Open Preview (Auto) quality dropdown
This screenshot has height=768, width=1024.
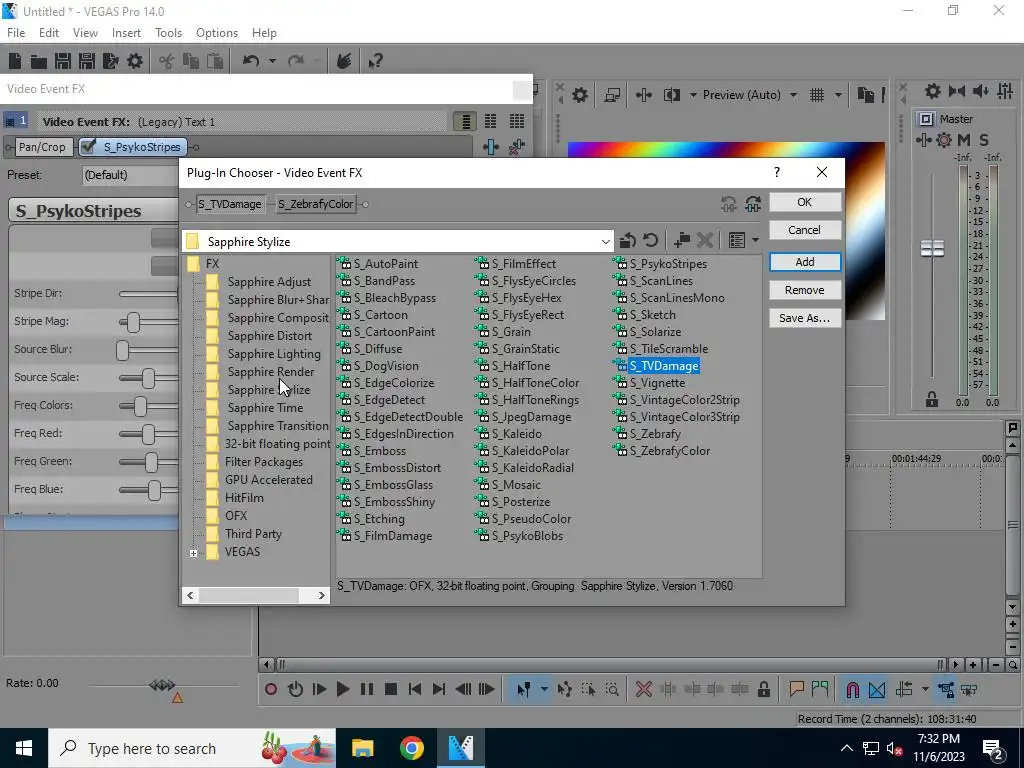point(793,95)
